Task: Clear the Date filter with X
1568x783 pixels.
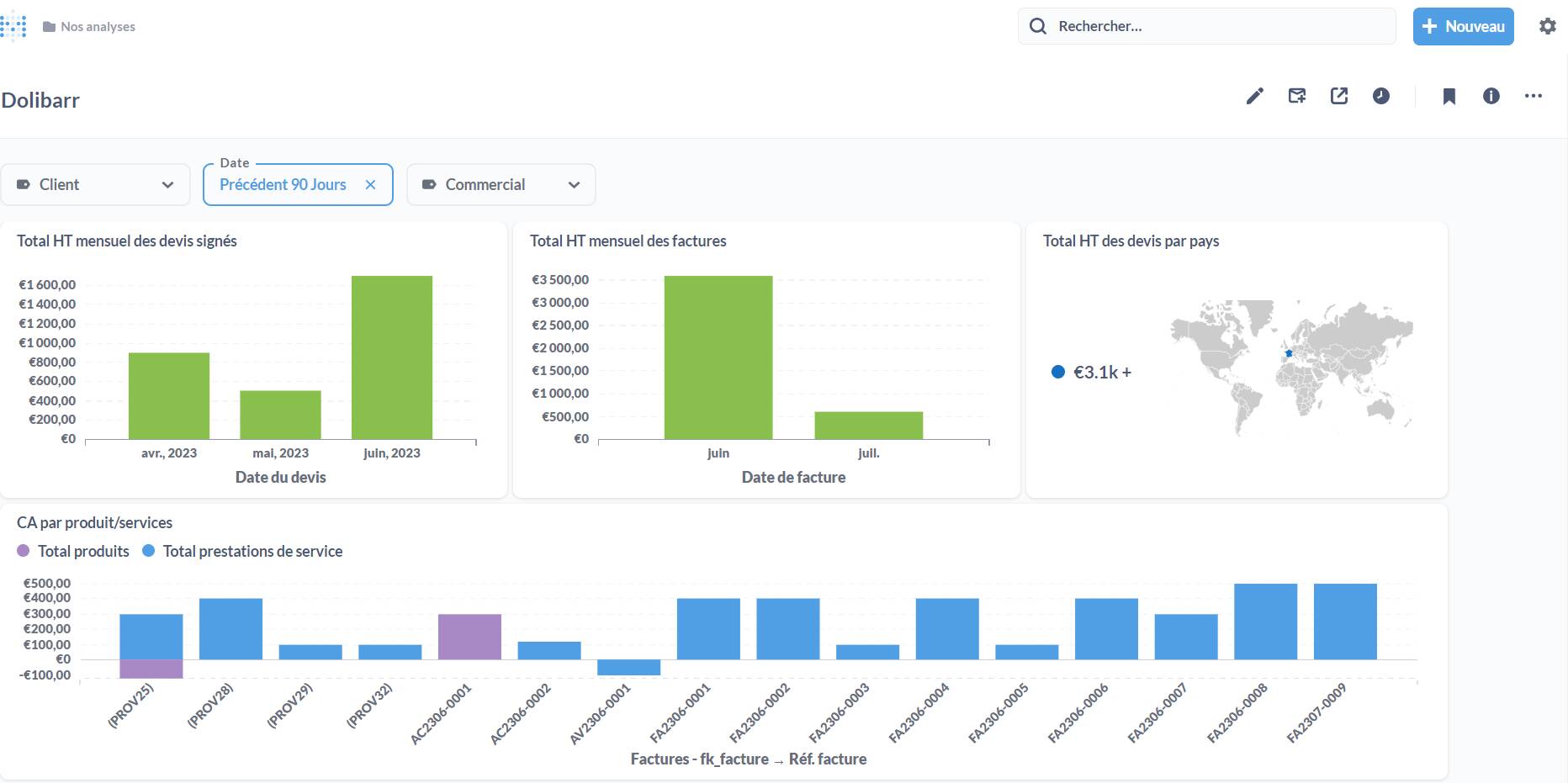Action: pos(370,184)
